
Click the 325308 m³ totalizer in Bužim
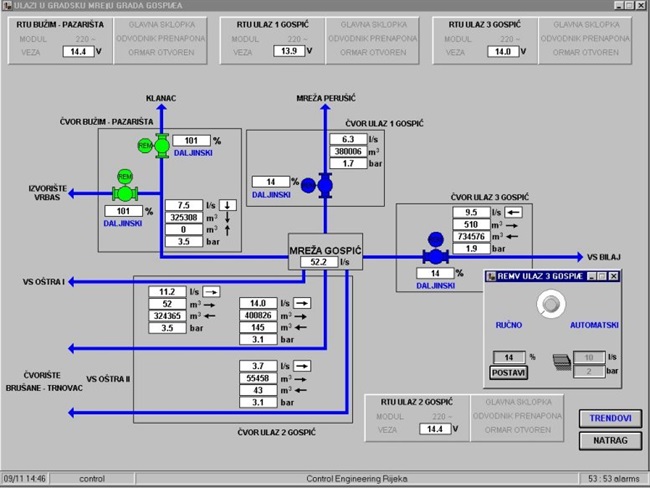[x=184, y=217]
